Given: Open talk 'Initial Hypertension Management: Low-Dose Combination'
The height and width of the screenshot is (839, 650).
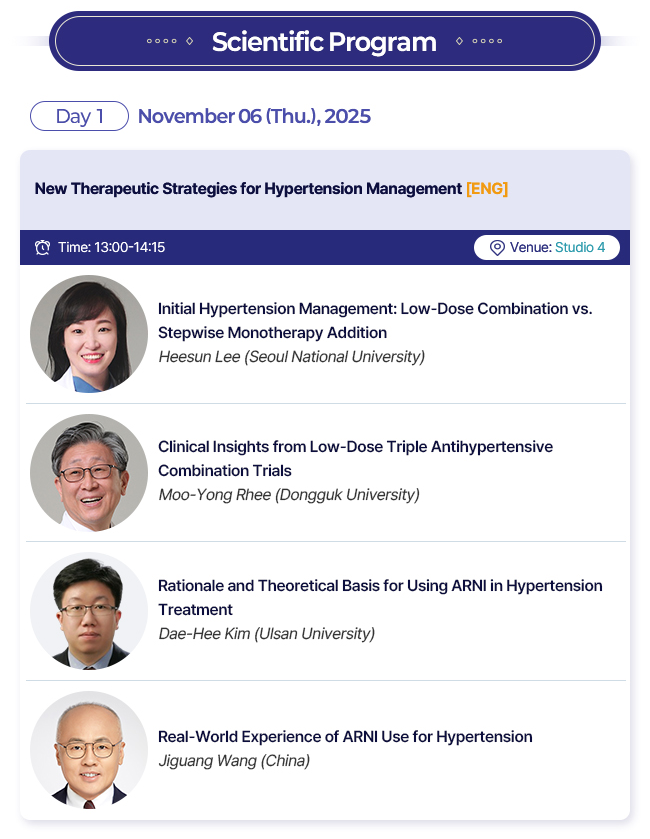Looking at the screenshot, I should [x=375, y=321].
